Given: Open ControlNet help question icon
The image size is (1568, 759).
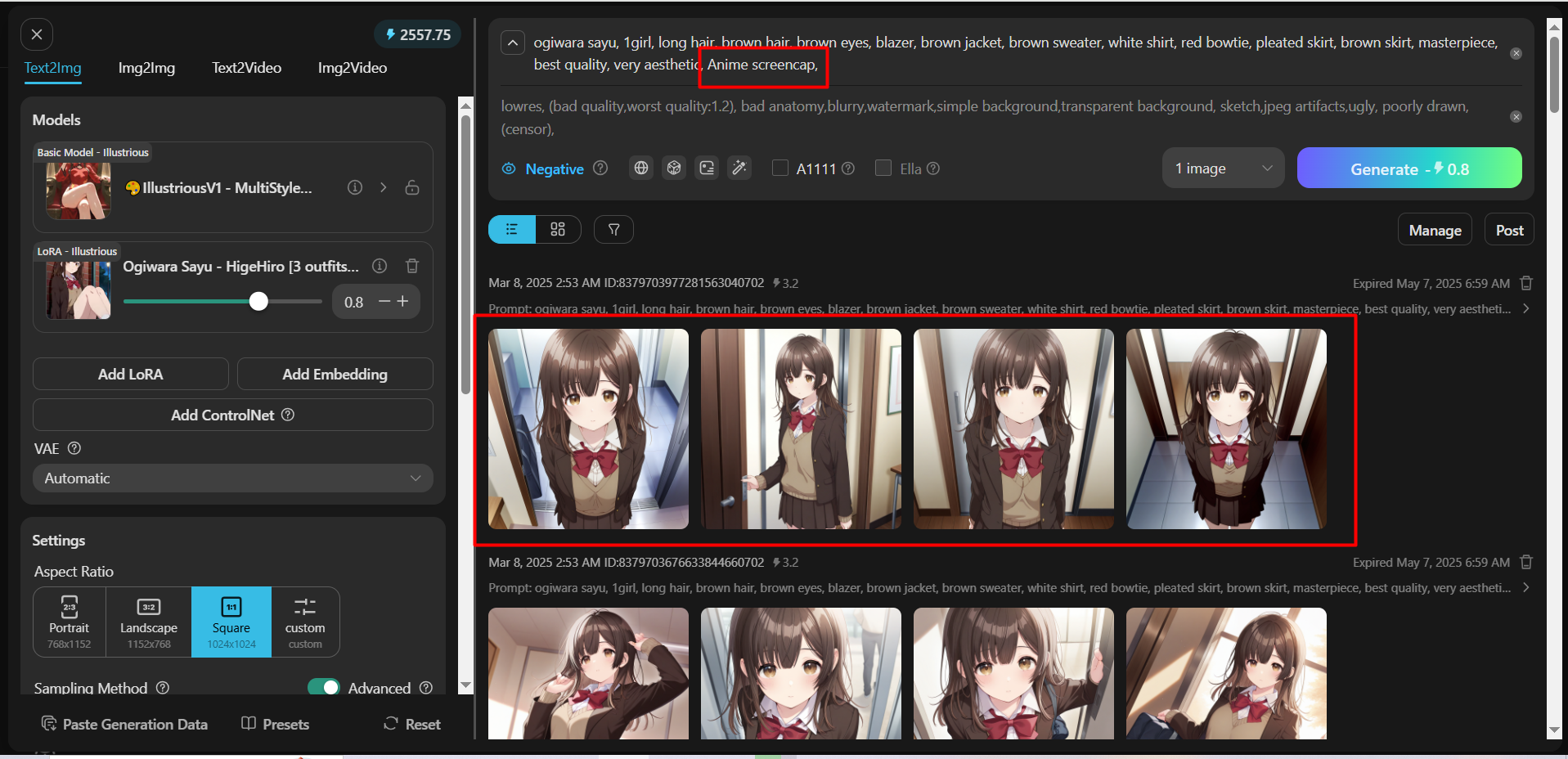Looking at the screenshot, I should 288,415.
